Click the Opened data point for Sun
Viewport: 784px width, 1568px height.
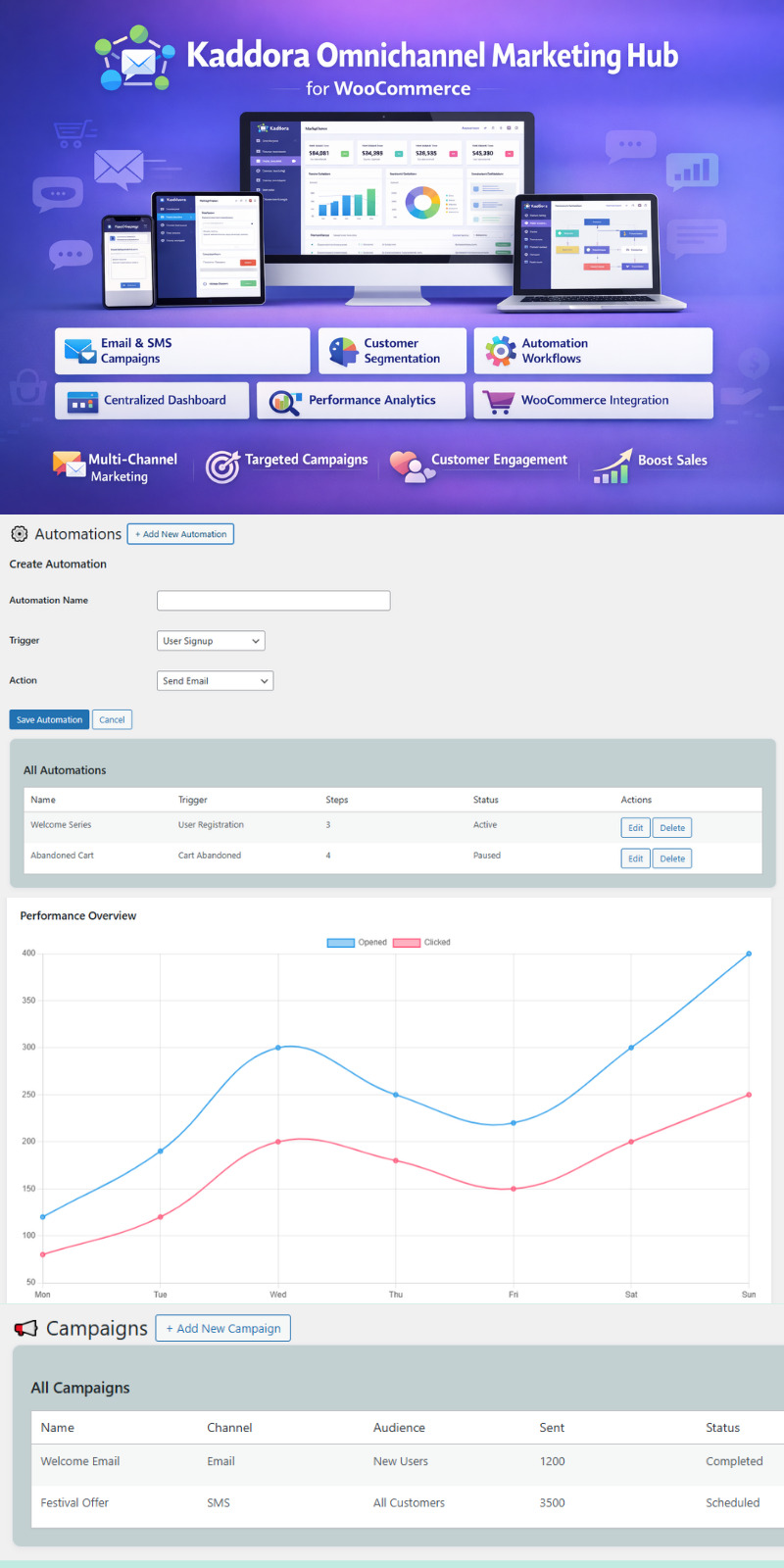point(749,954)
